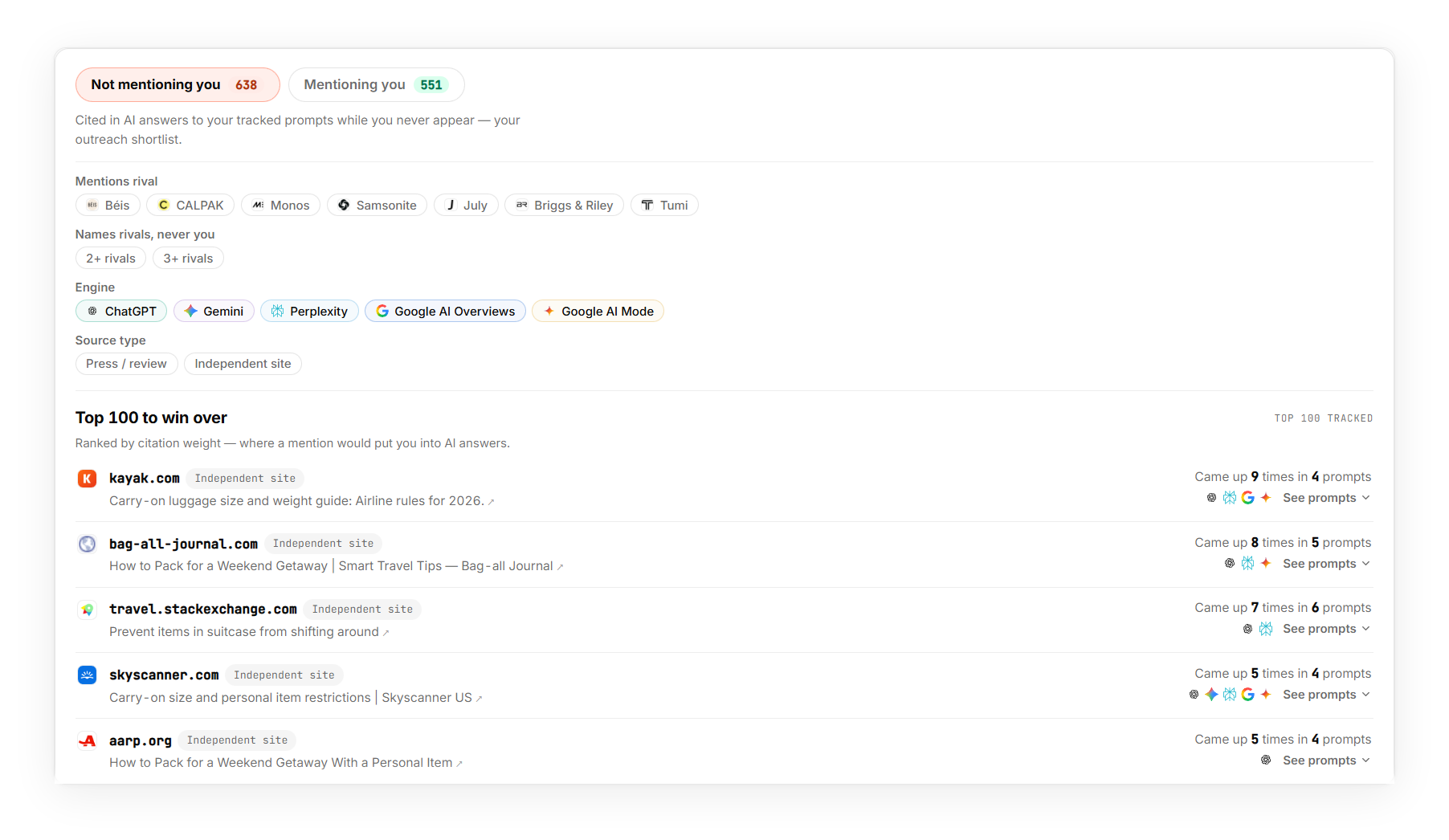Screen dimensions: 1449x840
Task: Filter by ChatGPT engine
Action: [x=121, y=311]
